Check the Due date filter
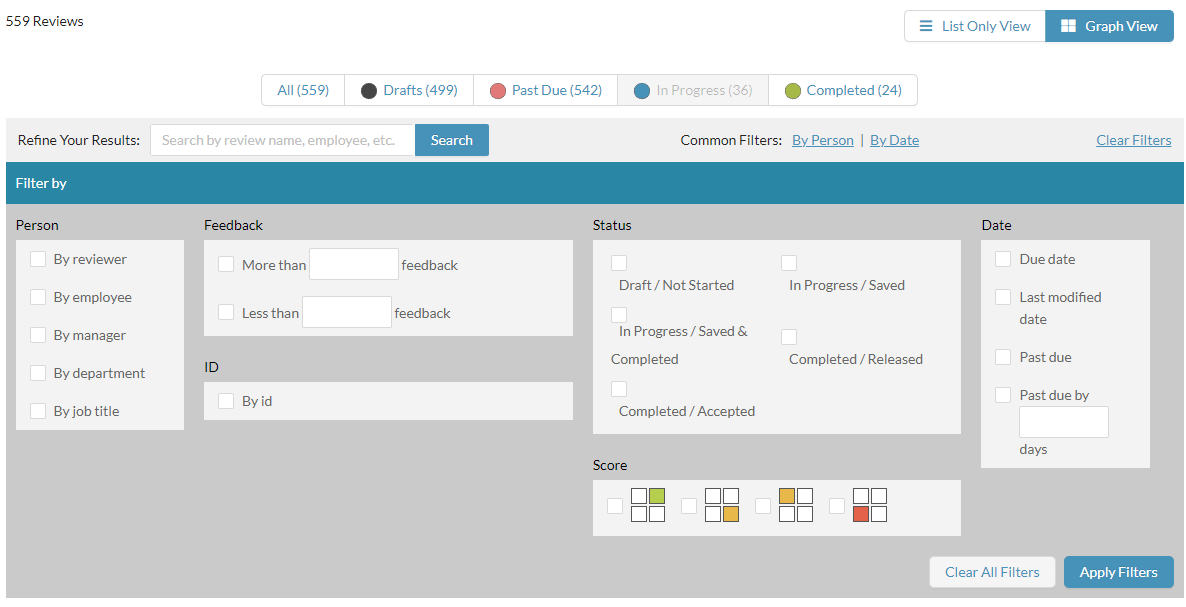Viewport: 1186px width, 607px height. 1003,259
